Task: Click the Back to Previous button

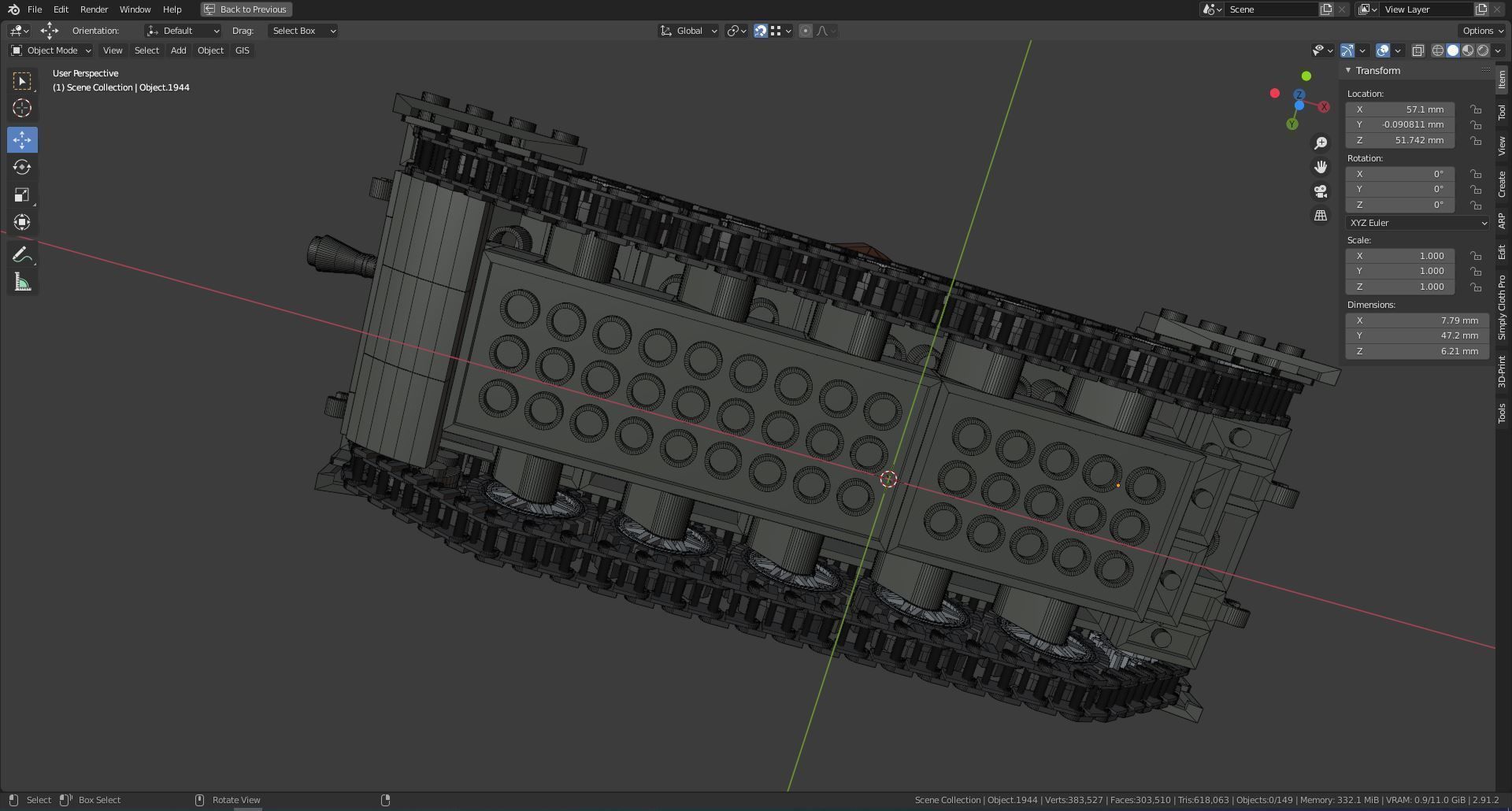Action: (246, 9)
